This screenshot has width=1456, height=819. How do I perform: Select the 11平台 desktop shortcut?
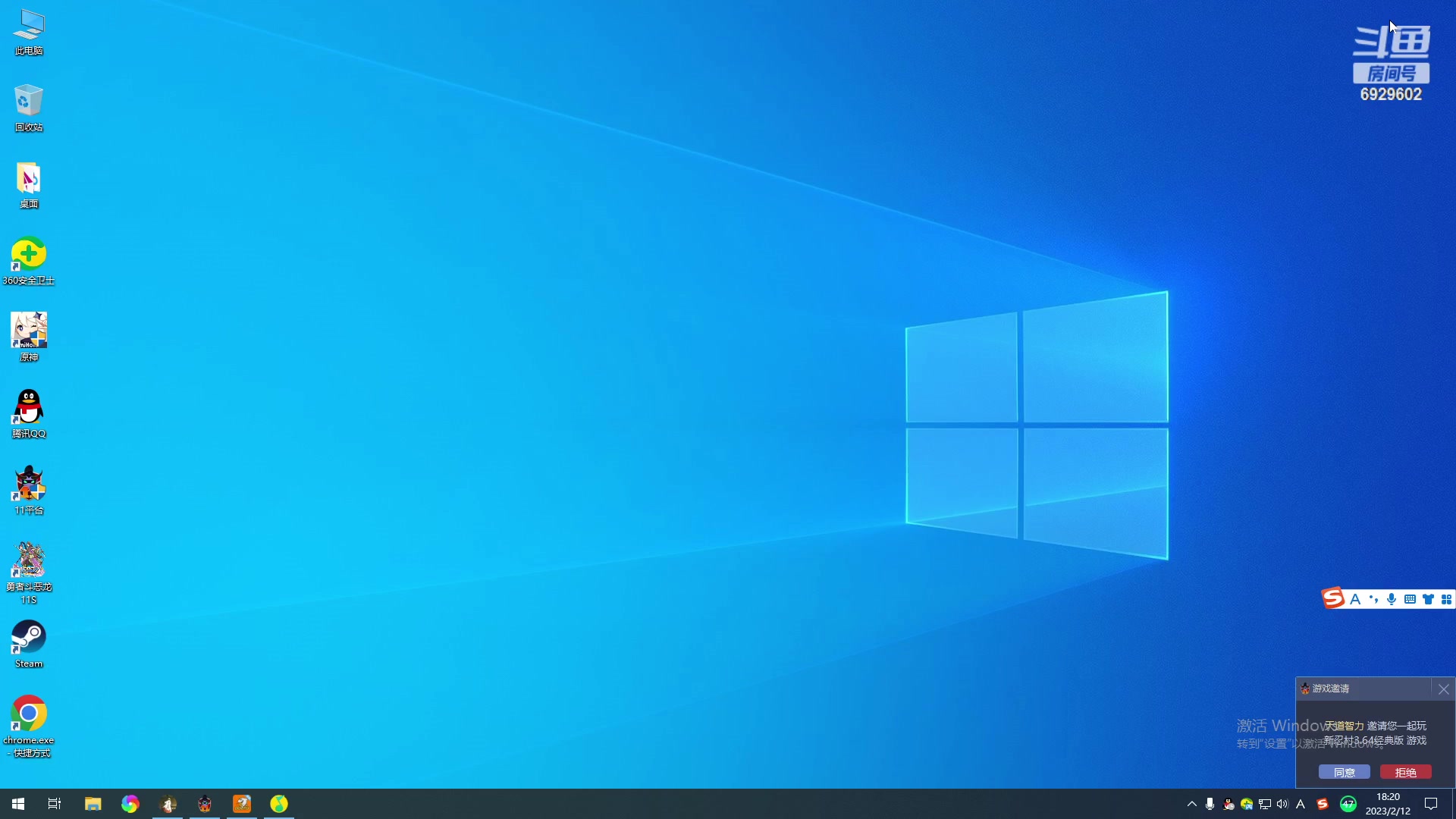coord(29,491)
